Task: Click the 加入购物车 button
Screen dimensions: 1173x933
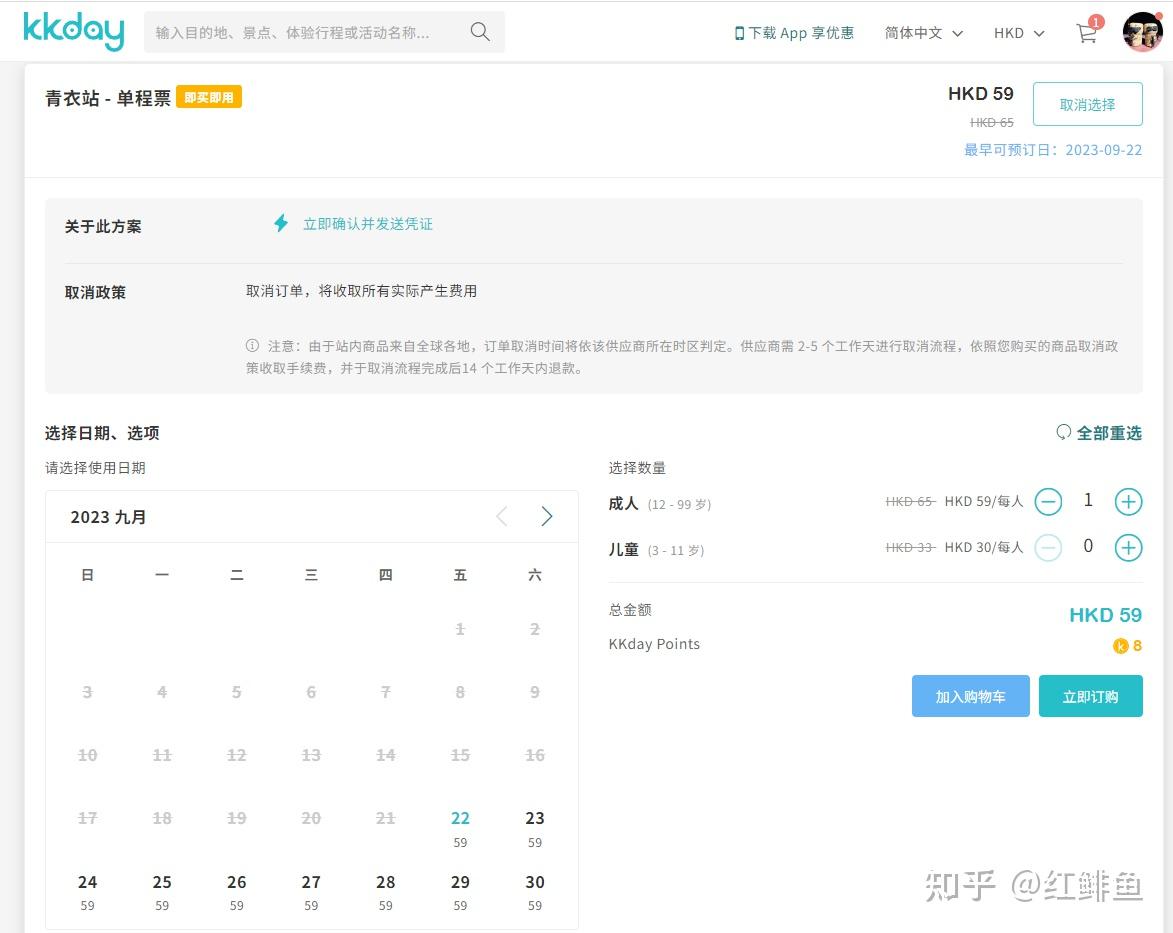Action: 970,696
